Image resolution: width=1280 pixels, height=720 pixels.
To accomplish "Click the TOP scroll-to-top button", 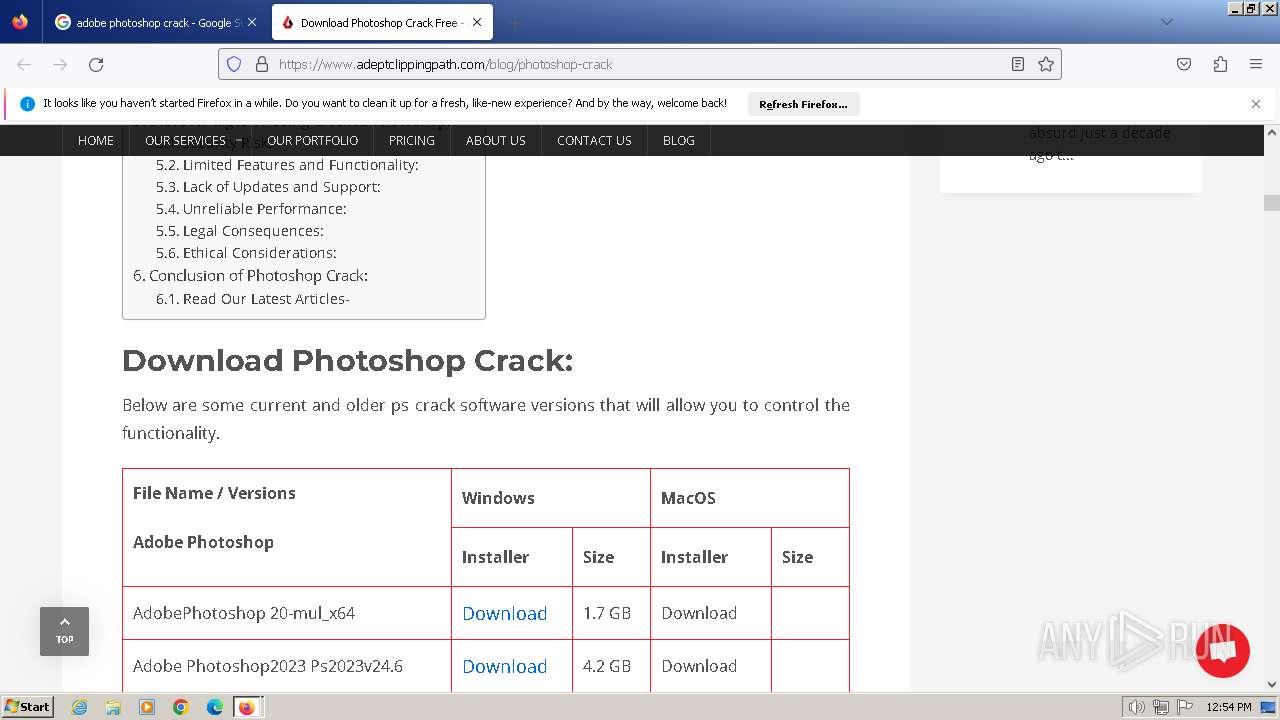I will point(64,631).
